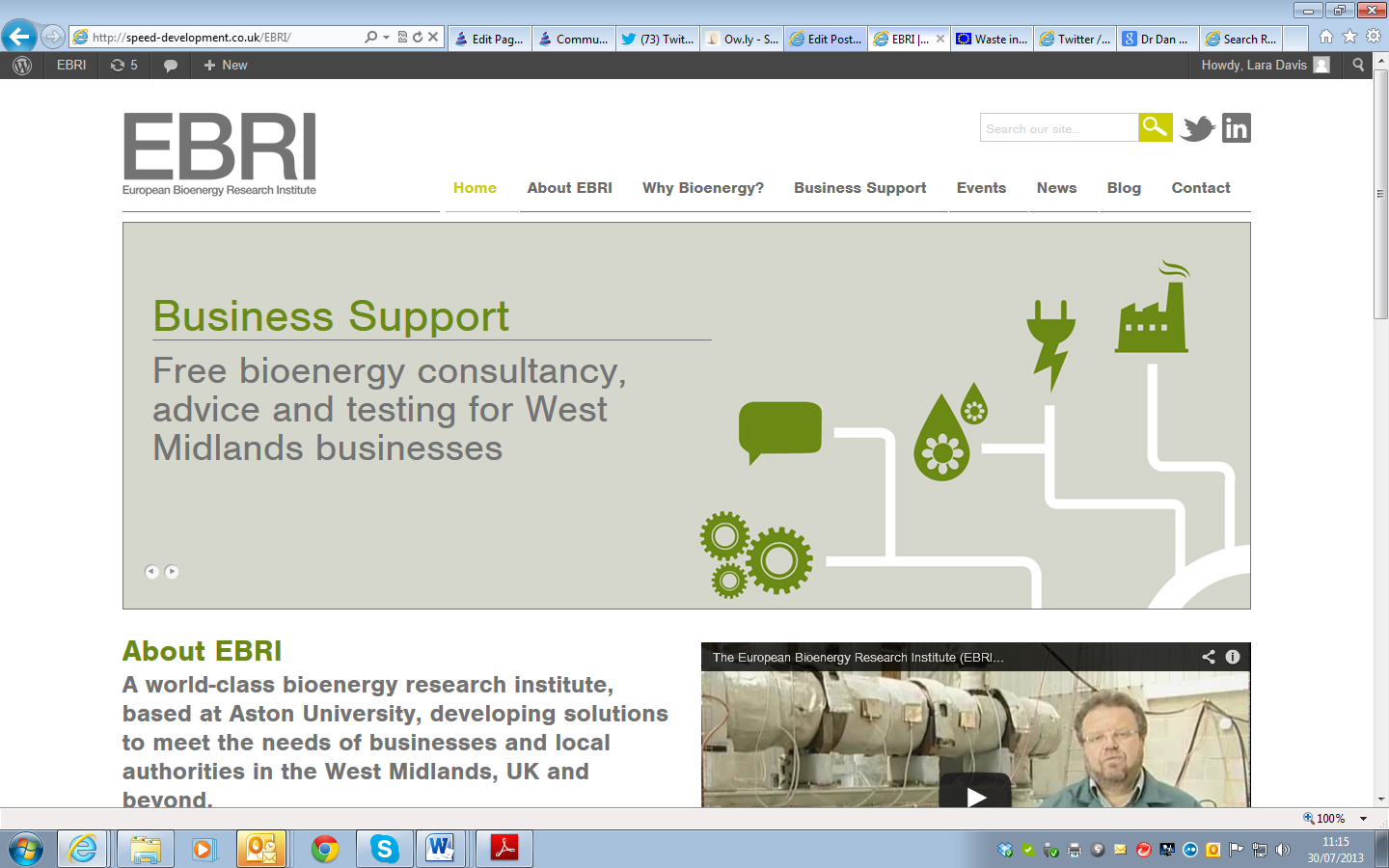Open the address bar autocomplete dropdown arrow

(386, 37)
